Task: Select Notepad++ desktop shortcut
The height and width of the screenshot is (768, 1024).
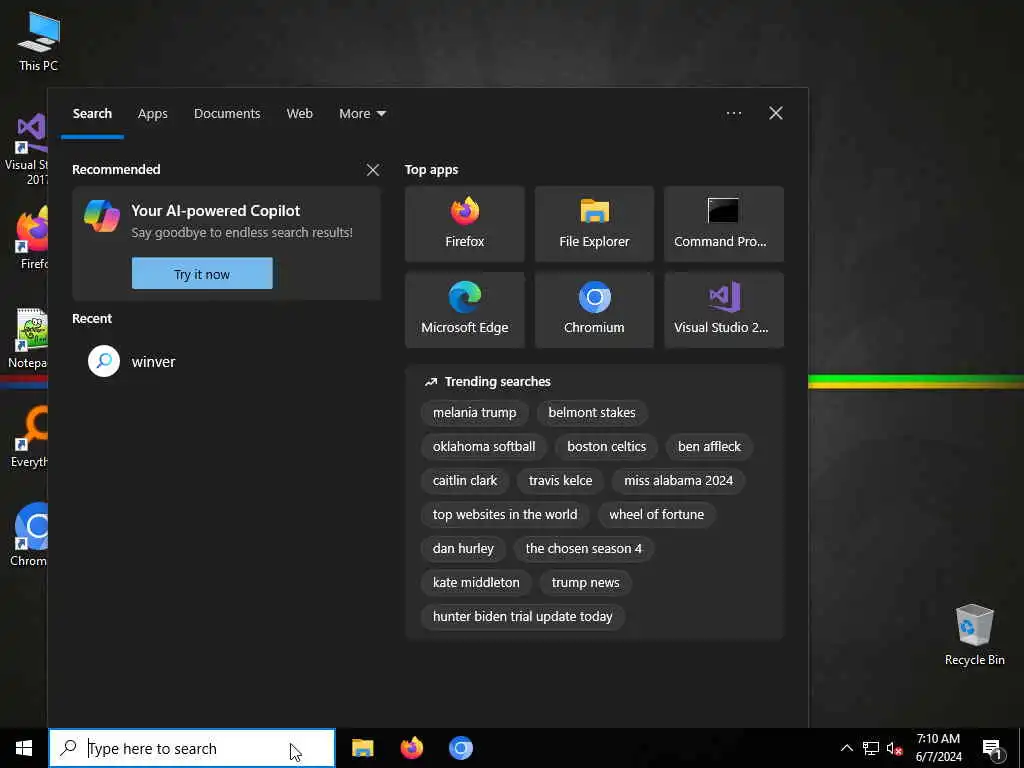Action: [x=28, y=339]
